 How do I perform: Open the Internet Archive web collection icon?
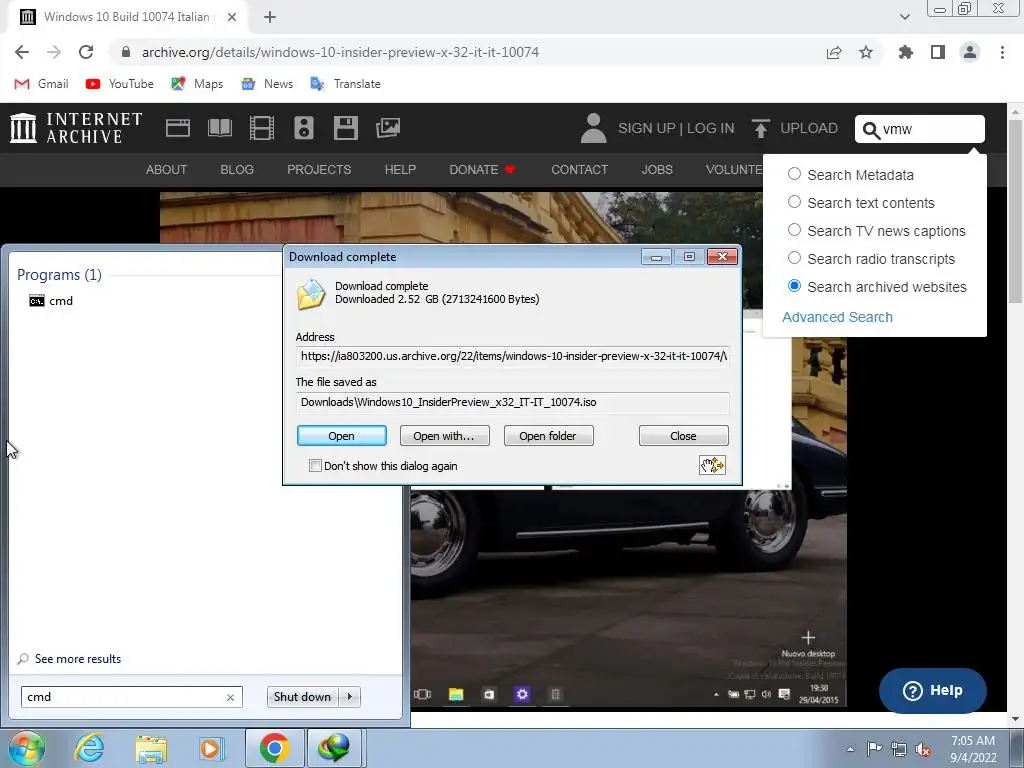pyautogui.click(x=178, y=128)
